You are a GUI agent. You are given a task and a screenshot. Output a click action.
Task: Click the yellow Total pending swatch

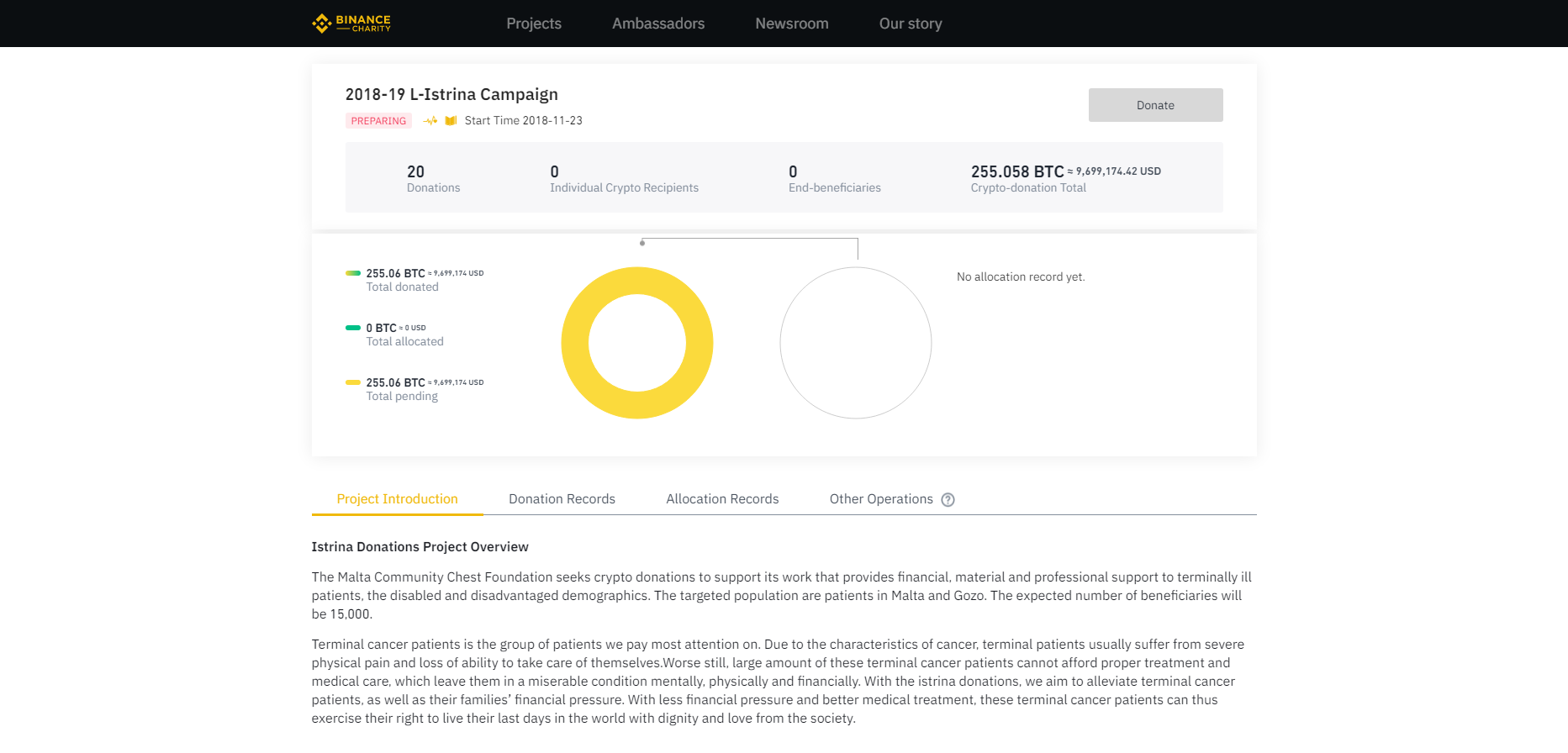[353, 382]
